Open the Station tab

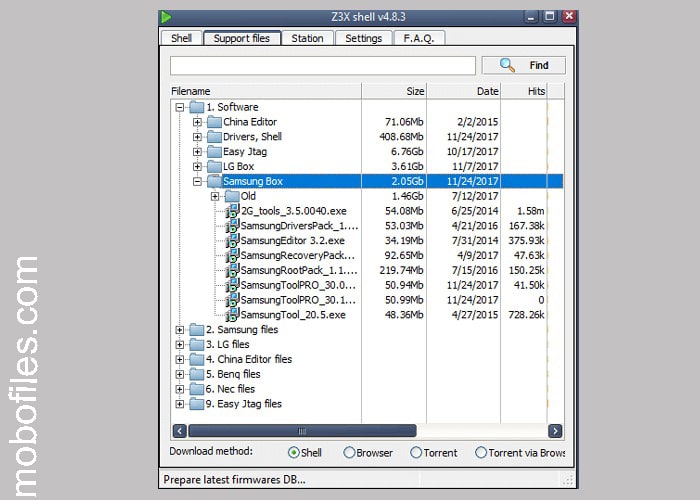tap(308, 38)
